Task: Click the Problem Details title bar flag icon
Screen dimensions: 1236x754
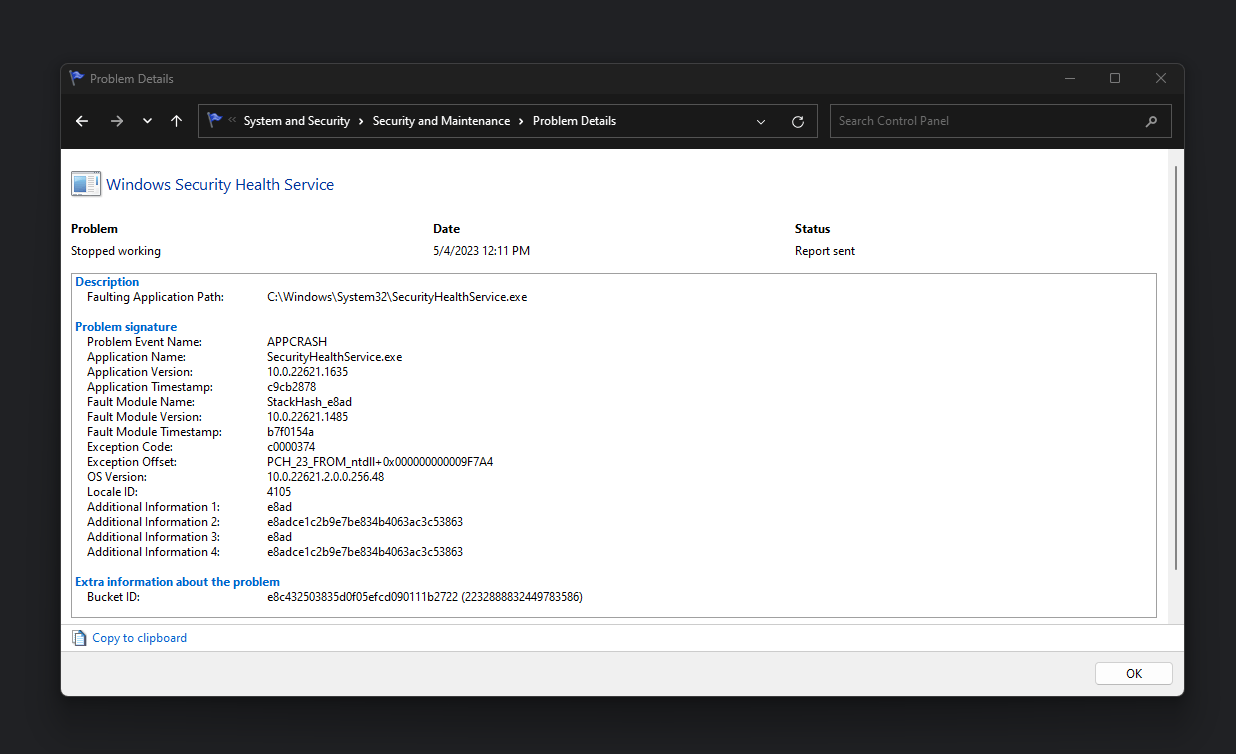Action: [x=77, y=78]
